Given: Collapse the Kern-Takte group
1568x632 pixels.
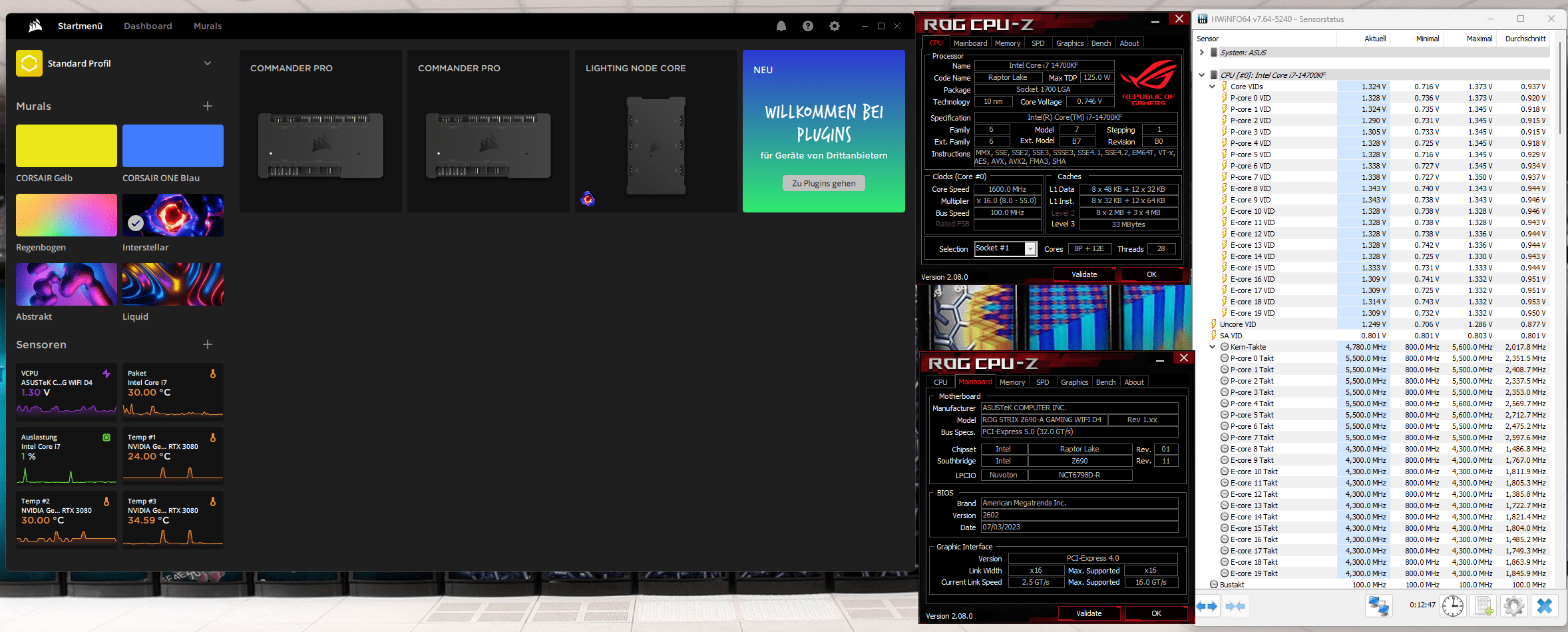Looking at the screenshot, I should tap(1213, 347).
